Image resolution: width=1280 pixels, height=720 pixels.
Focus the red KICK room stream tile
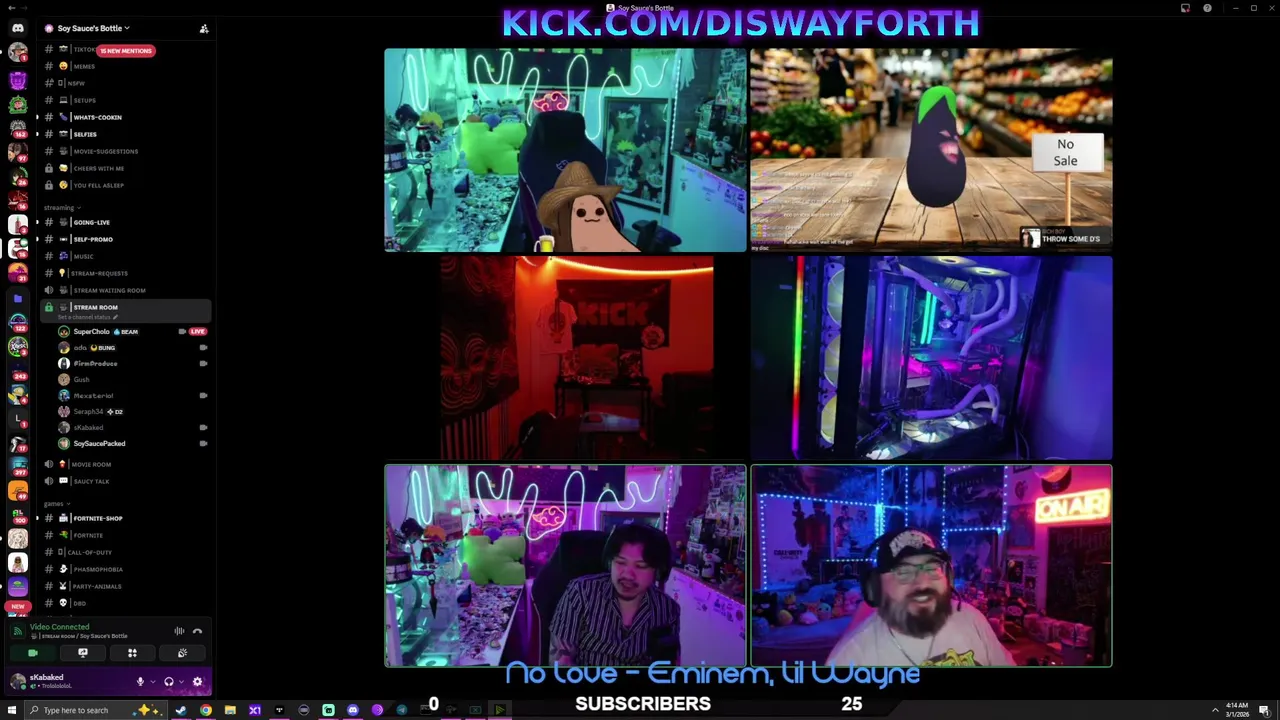[x=577, y=358]
